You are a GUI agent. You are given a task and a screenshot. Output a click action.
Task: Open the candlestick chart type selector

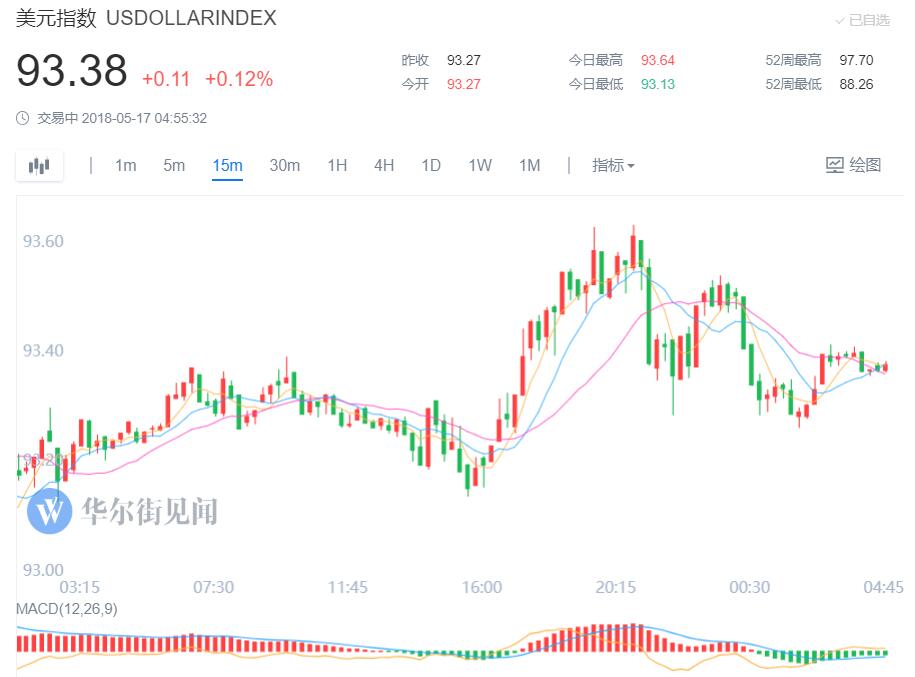pos(39,166)
